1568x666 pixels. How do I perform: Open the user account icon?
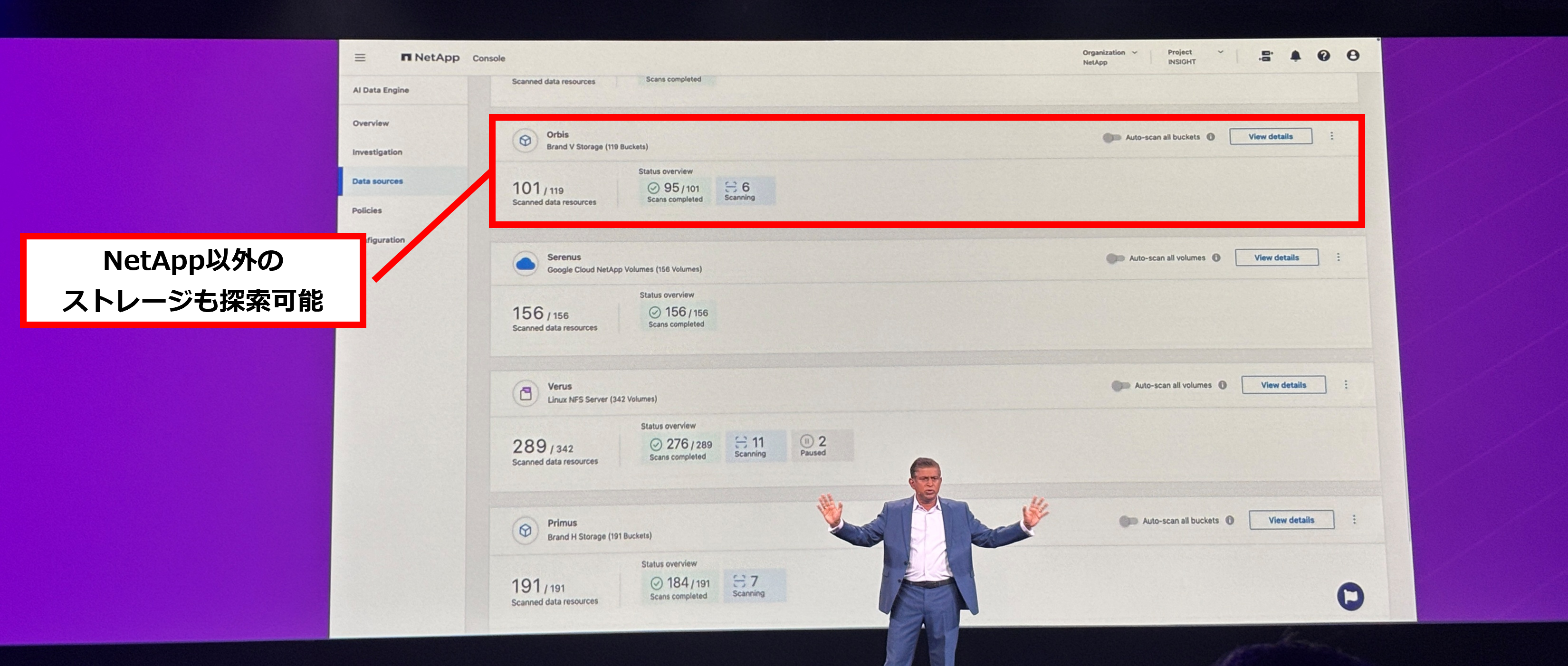[x=1353, y=56]
